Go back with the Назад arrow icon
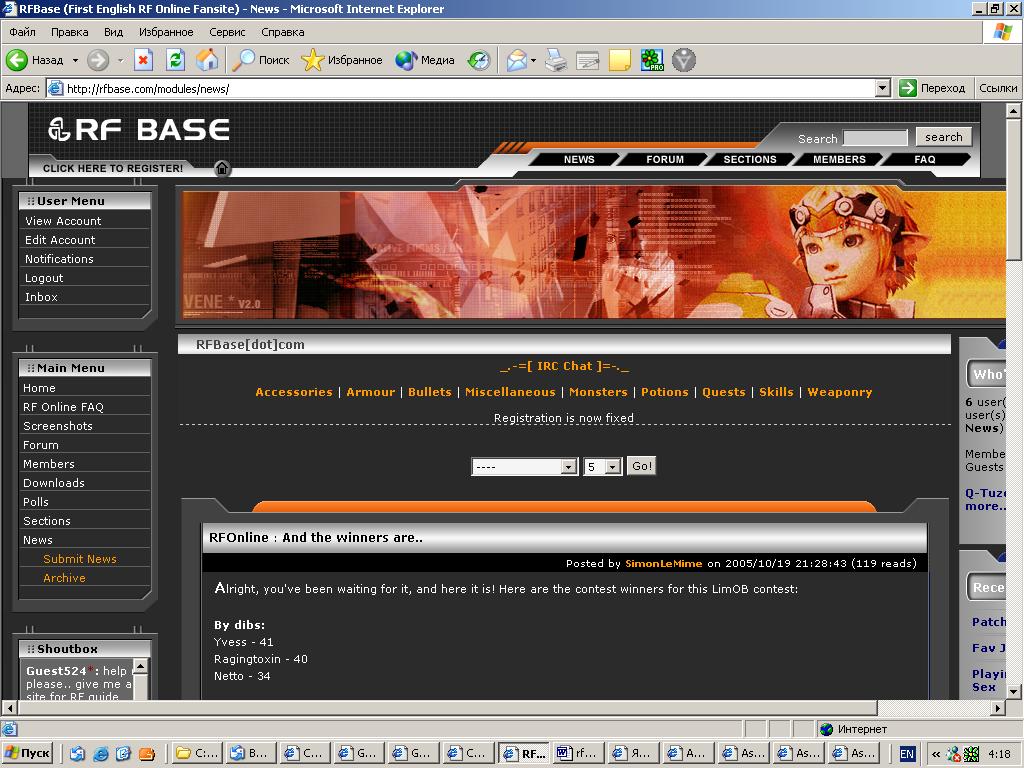The height and width of the screenshot is (768, 1024). (17, 60)
